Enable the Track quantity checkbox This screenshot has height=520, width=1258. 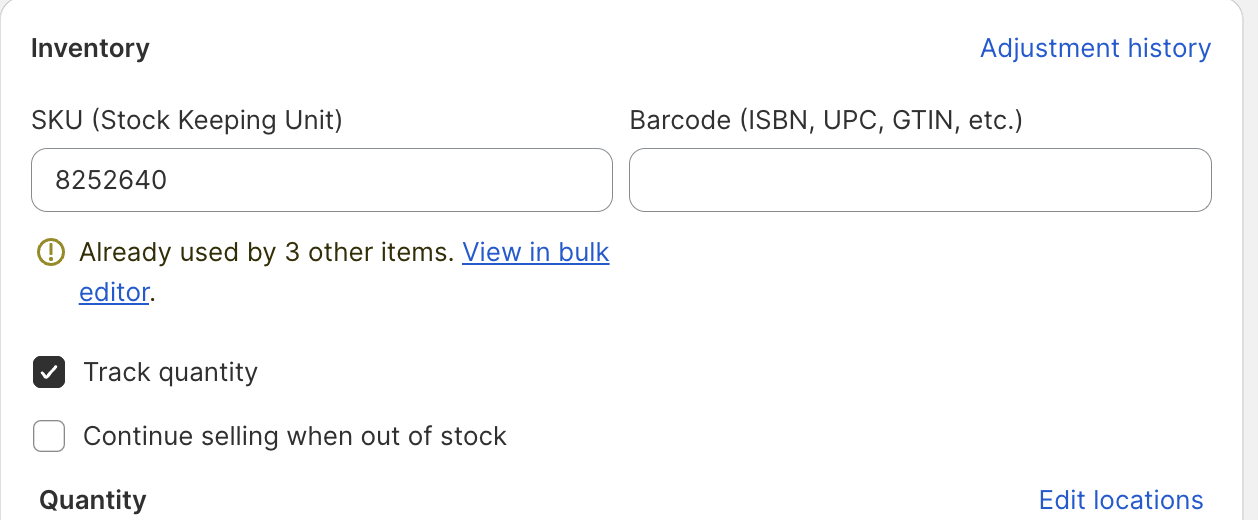(49, 372)
